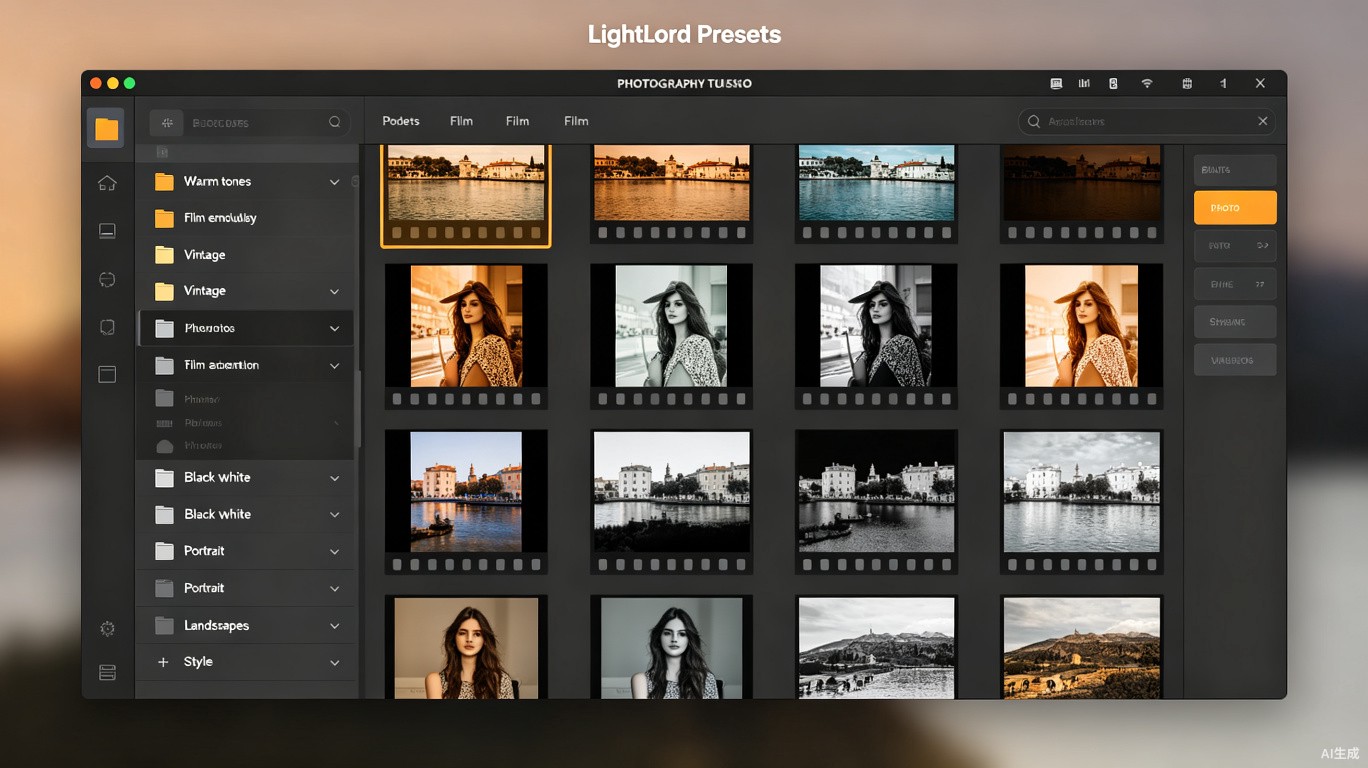Expand the upper Black white chevron
Screen dimensions: 1368x768
pos(335,478)
